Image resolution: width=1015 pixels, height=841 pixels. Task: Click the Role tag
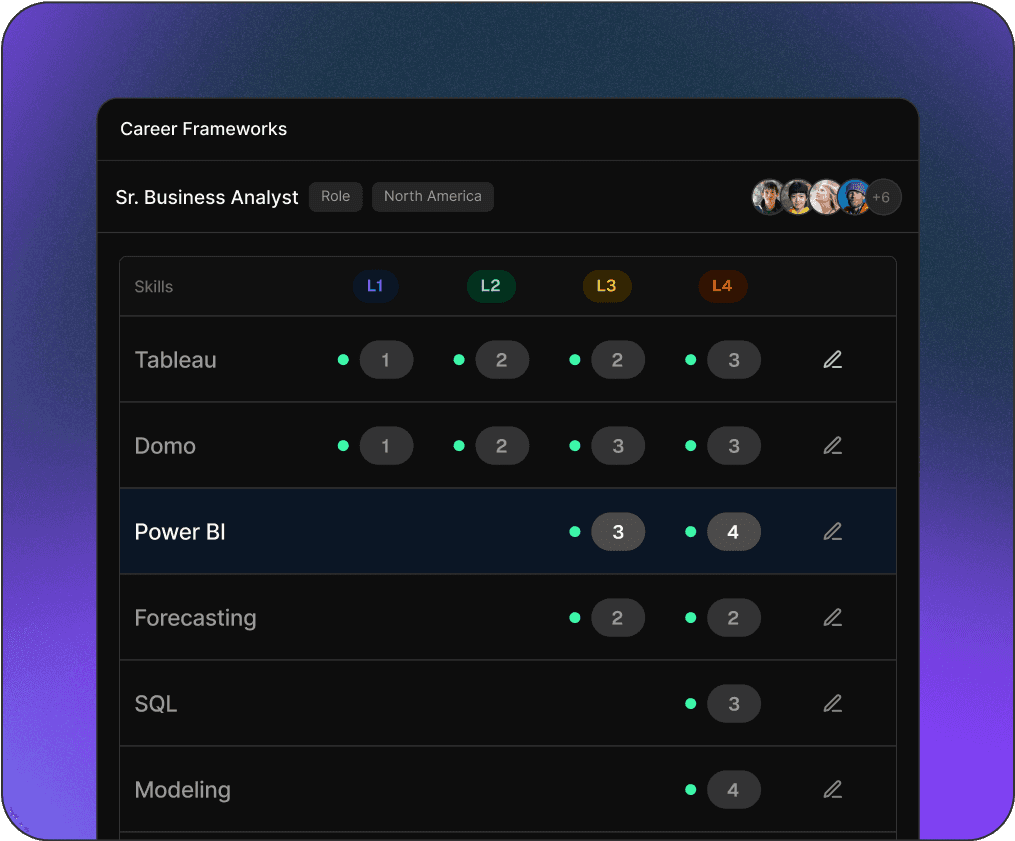click(x=335, y=196)
